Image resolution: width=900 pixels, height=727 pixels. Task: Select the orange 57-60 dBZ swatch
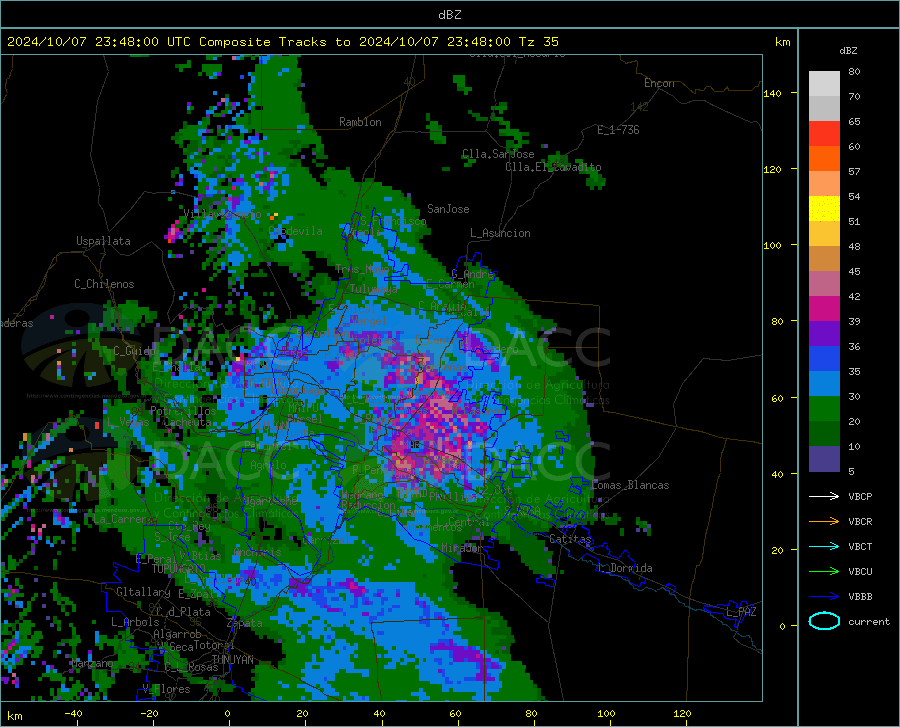tap(824, 158)
